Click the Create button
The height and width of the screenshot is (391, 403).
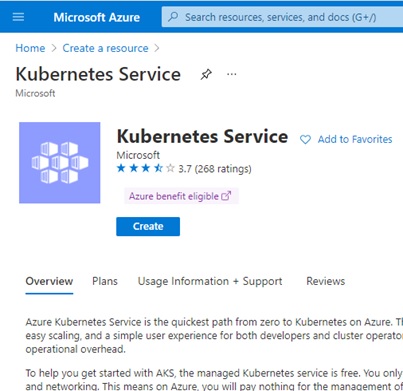pyautogui.click(x=148, y=226)
